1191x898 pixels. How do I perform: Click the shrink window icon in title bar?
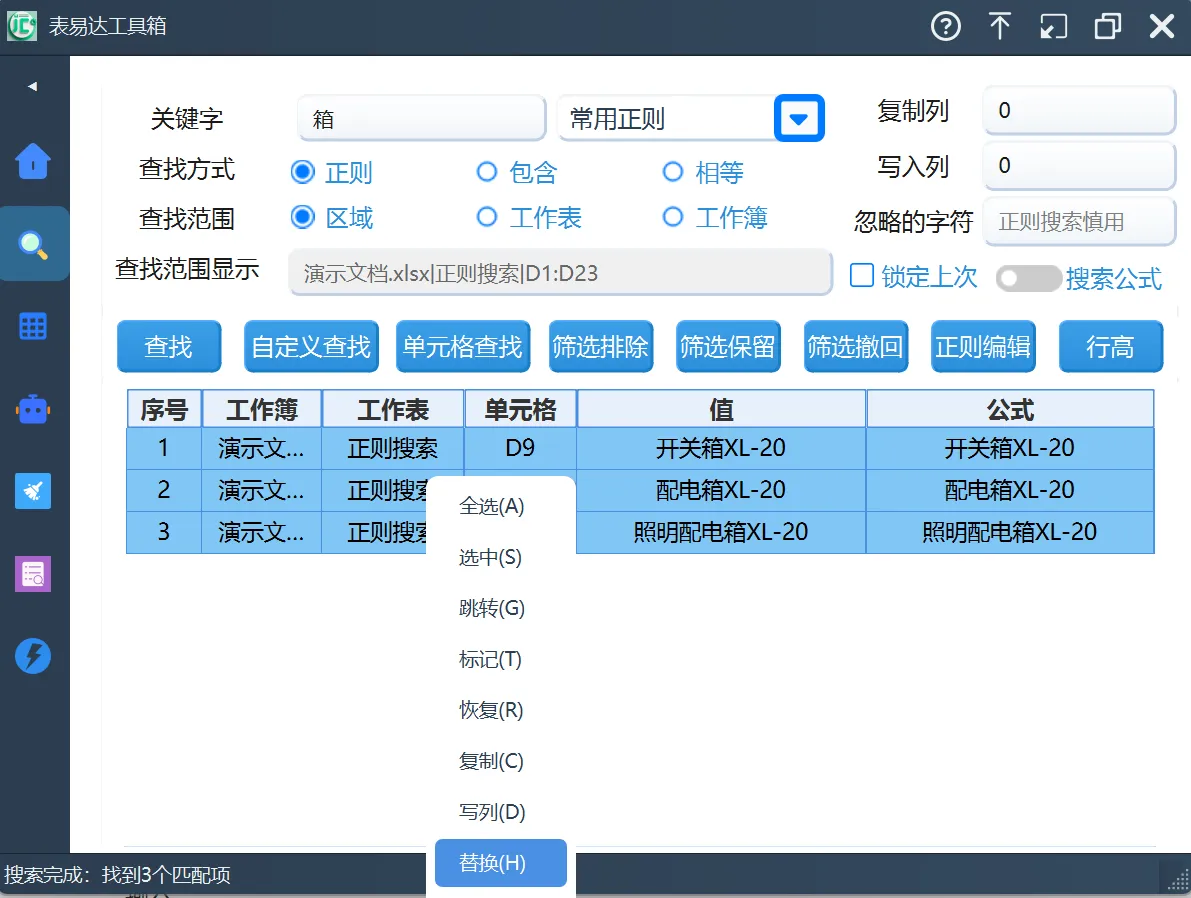tap(1054, 27)
